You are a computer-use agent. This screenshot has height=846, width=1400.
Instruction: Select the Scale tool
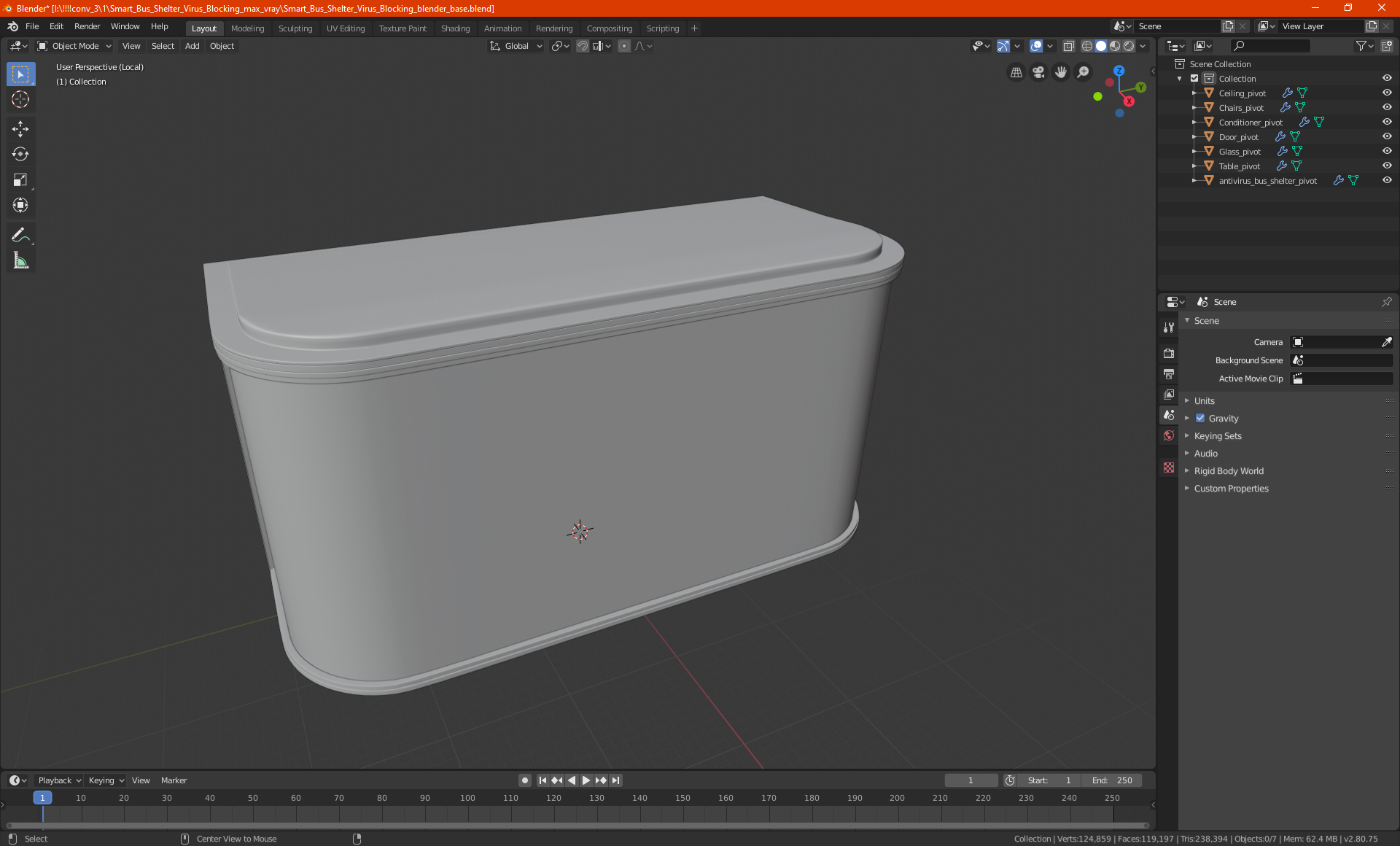20,180
